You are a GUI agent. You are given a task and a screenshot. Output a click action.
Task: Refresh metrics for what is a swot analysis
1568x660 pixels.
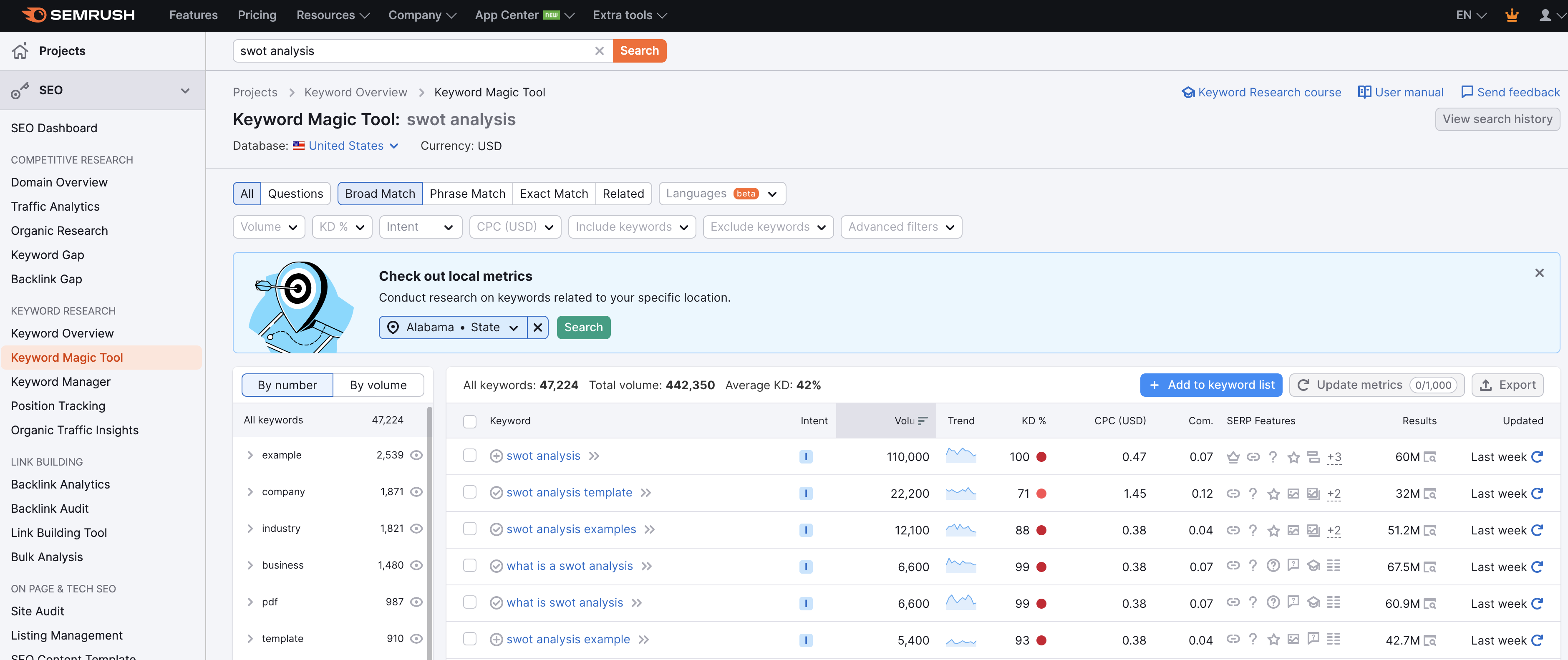coord(1537,567)
